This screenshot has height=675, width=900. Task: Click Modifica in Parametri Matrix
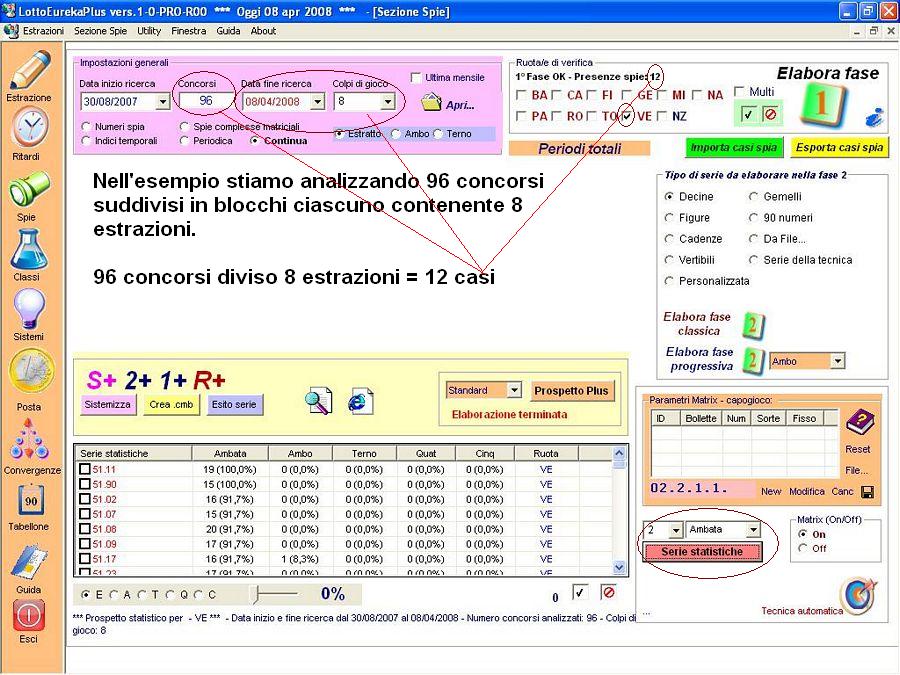click(x=806, y=491)
